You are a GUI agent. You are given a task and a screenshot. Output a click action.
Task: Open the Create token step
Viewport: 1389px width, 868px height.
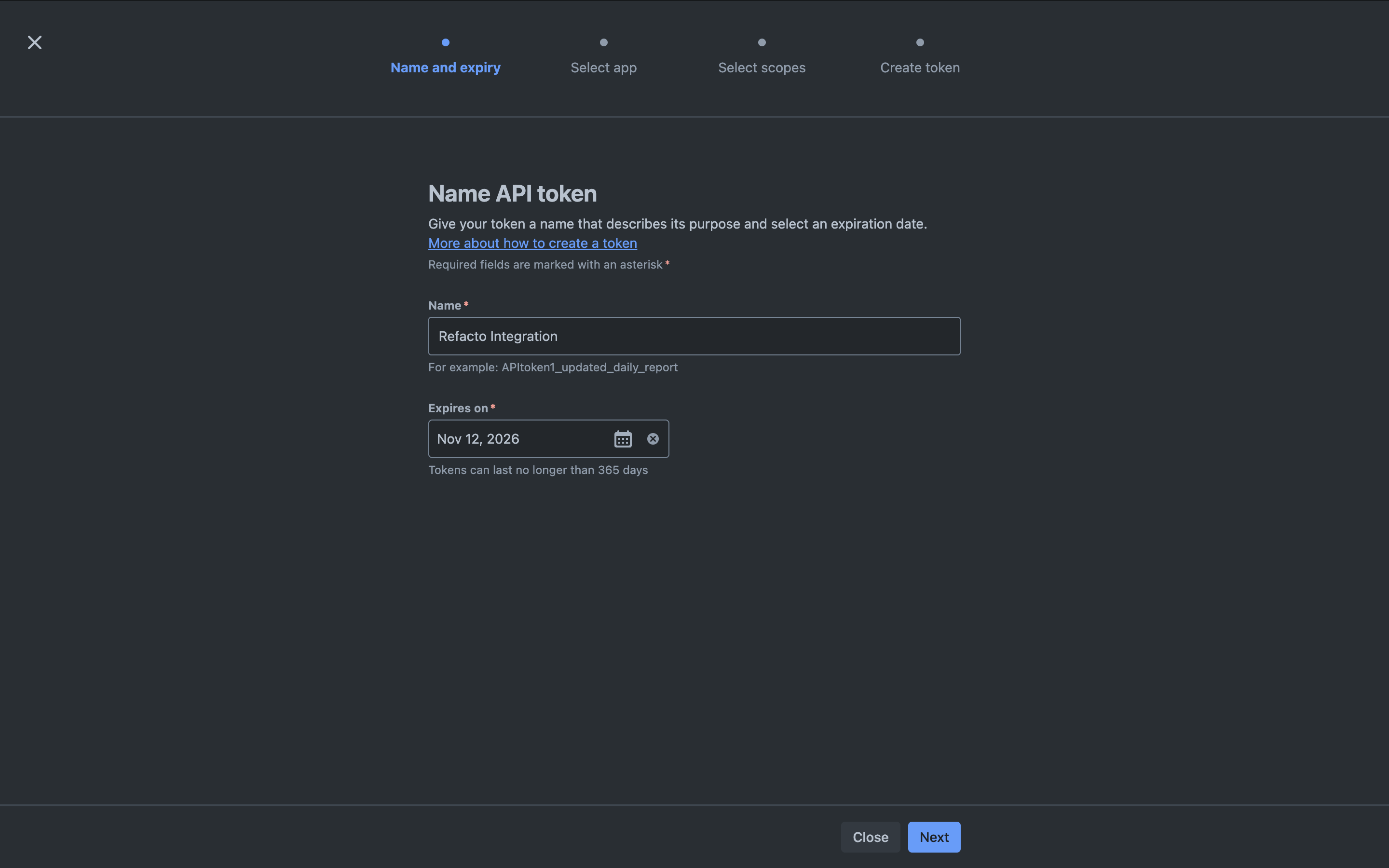[x=919, y=67]
